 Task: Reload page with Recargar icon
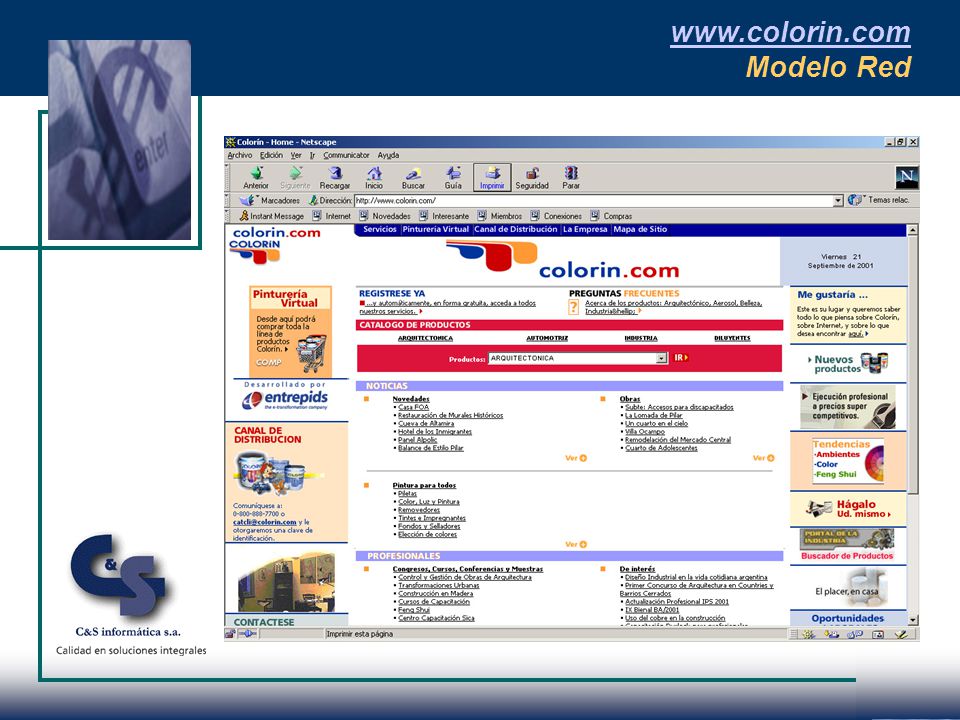(x=335, y=173)
